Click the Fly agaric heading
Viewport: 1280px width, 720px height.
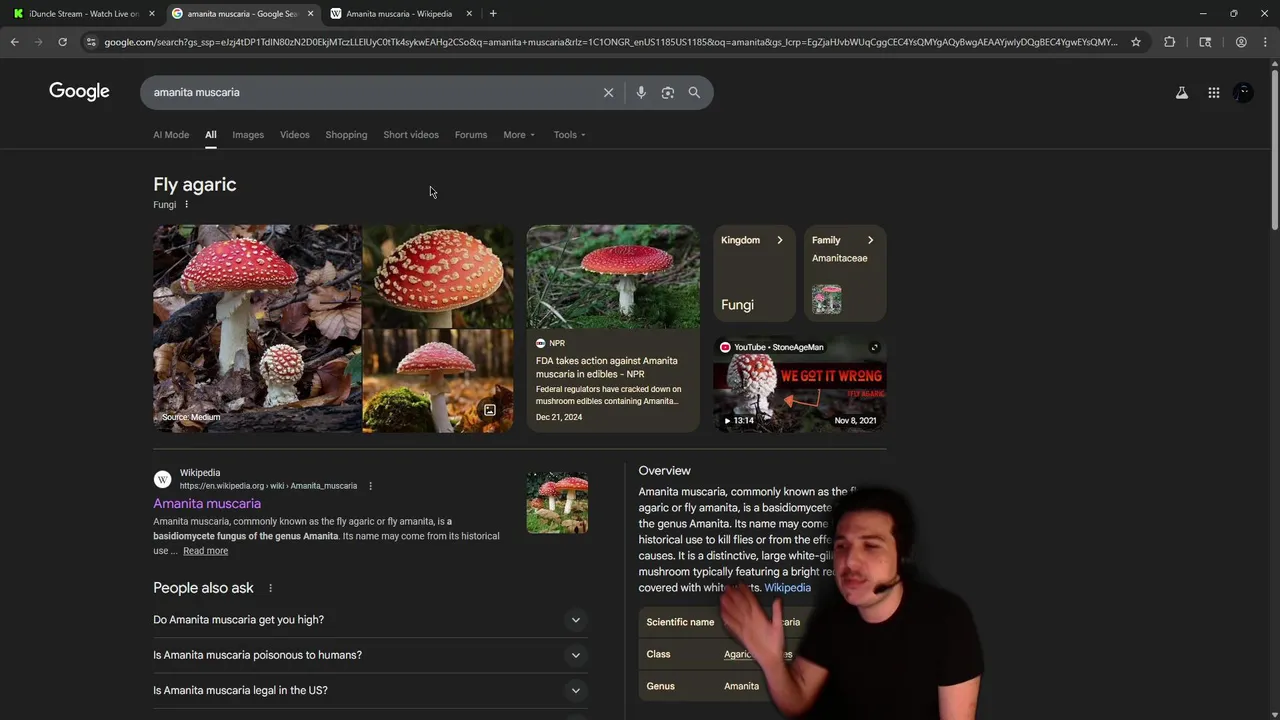pos(195,185)
